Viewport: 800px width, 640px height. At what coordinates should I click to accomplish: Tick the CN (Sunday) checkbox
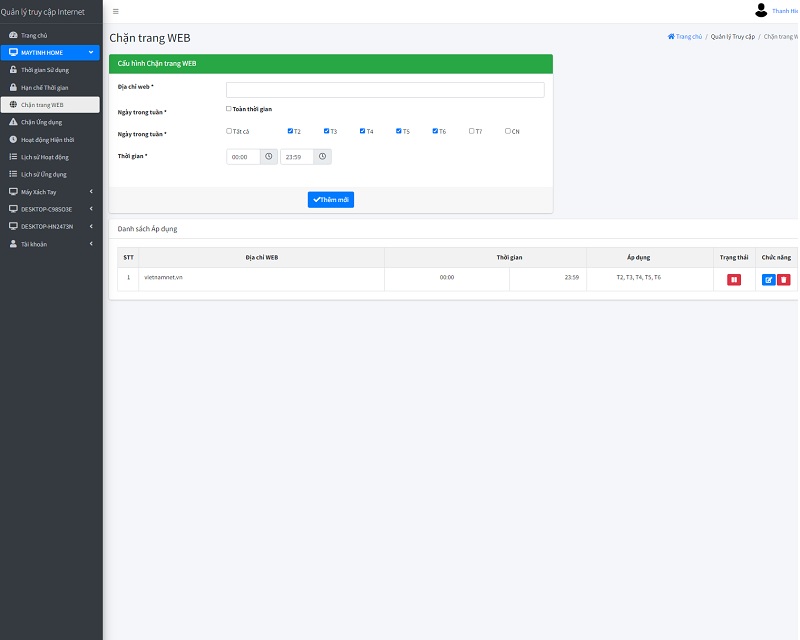[x=508, y=131]
